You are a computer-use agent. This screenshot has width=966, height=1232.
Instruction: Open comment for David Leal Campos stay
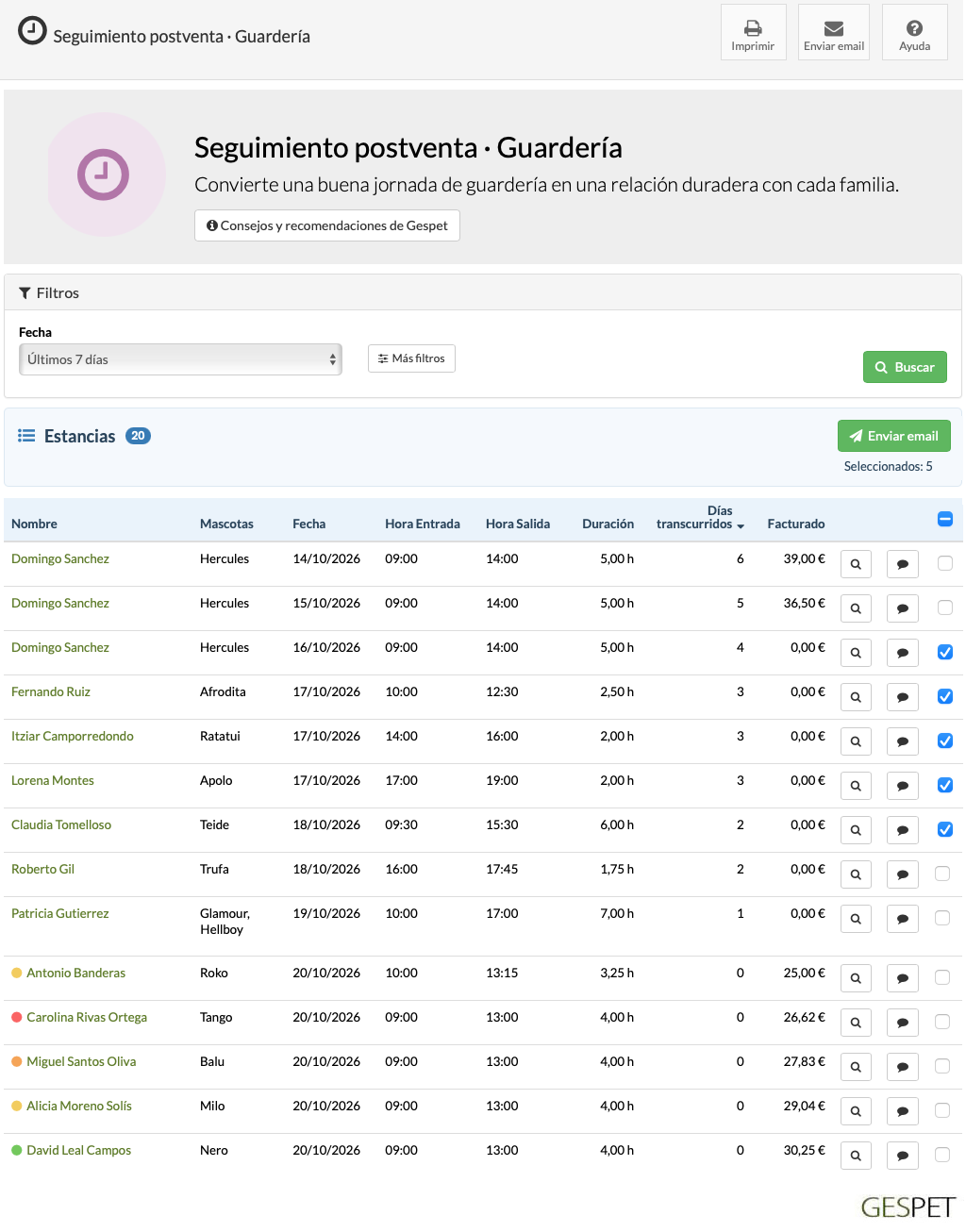coord(903,1156)
